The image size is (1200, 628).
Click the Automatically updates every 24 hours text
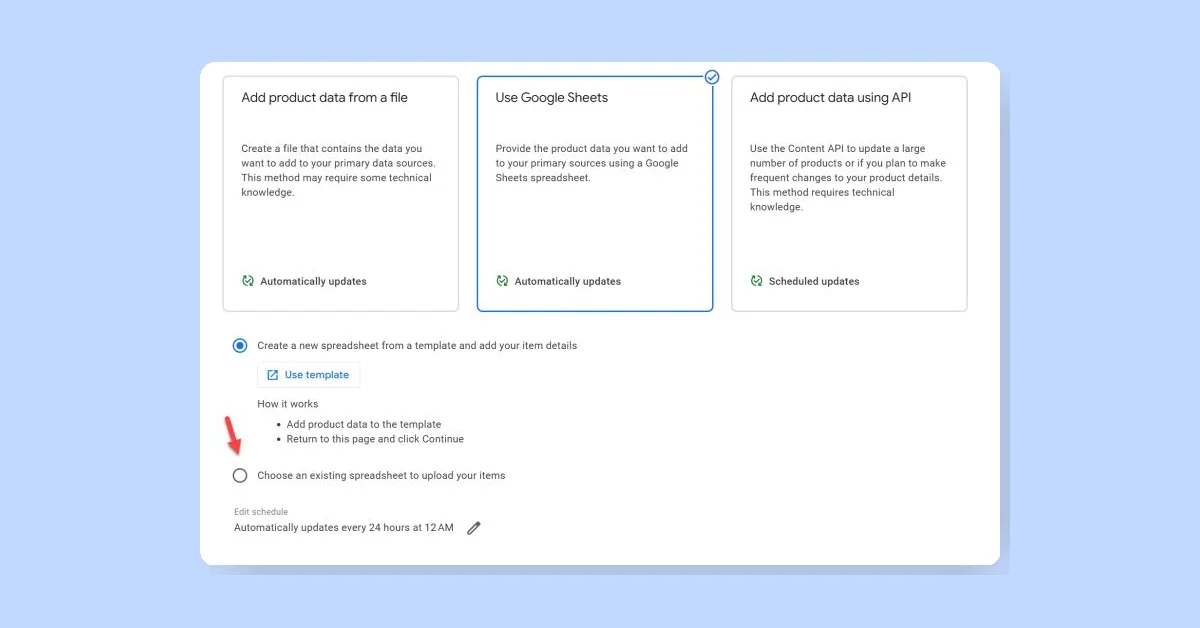[344, 527]
